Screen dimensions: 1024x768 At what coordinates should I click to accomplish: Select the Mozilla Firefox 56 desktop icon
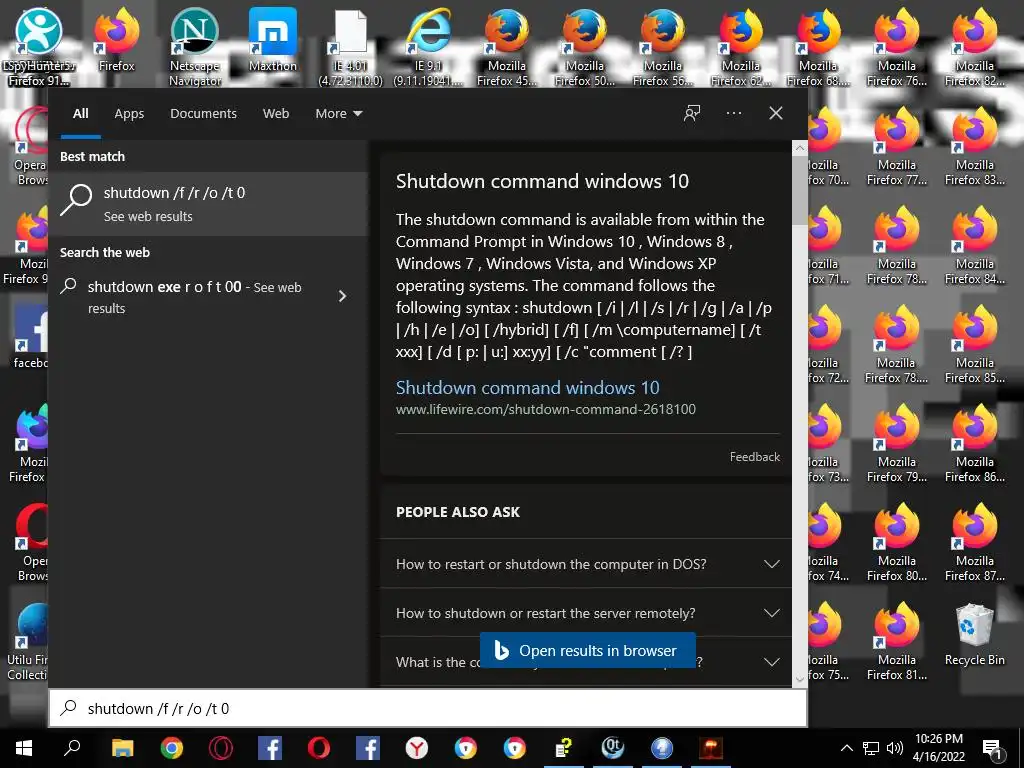tap(663, 48)
